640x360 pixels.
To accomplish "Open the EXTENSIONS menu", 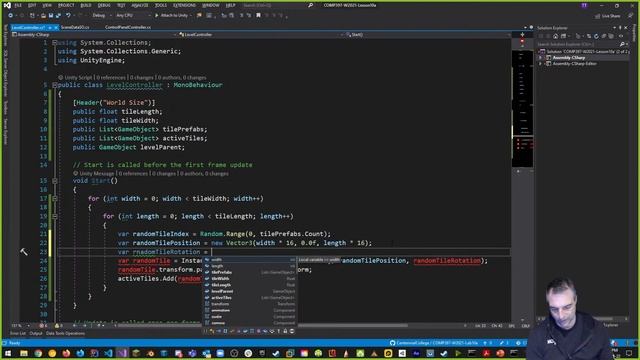I will [x=184, y=5].
